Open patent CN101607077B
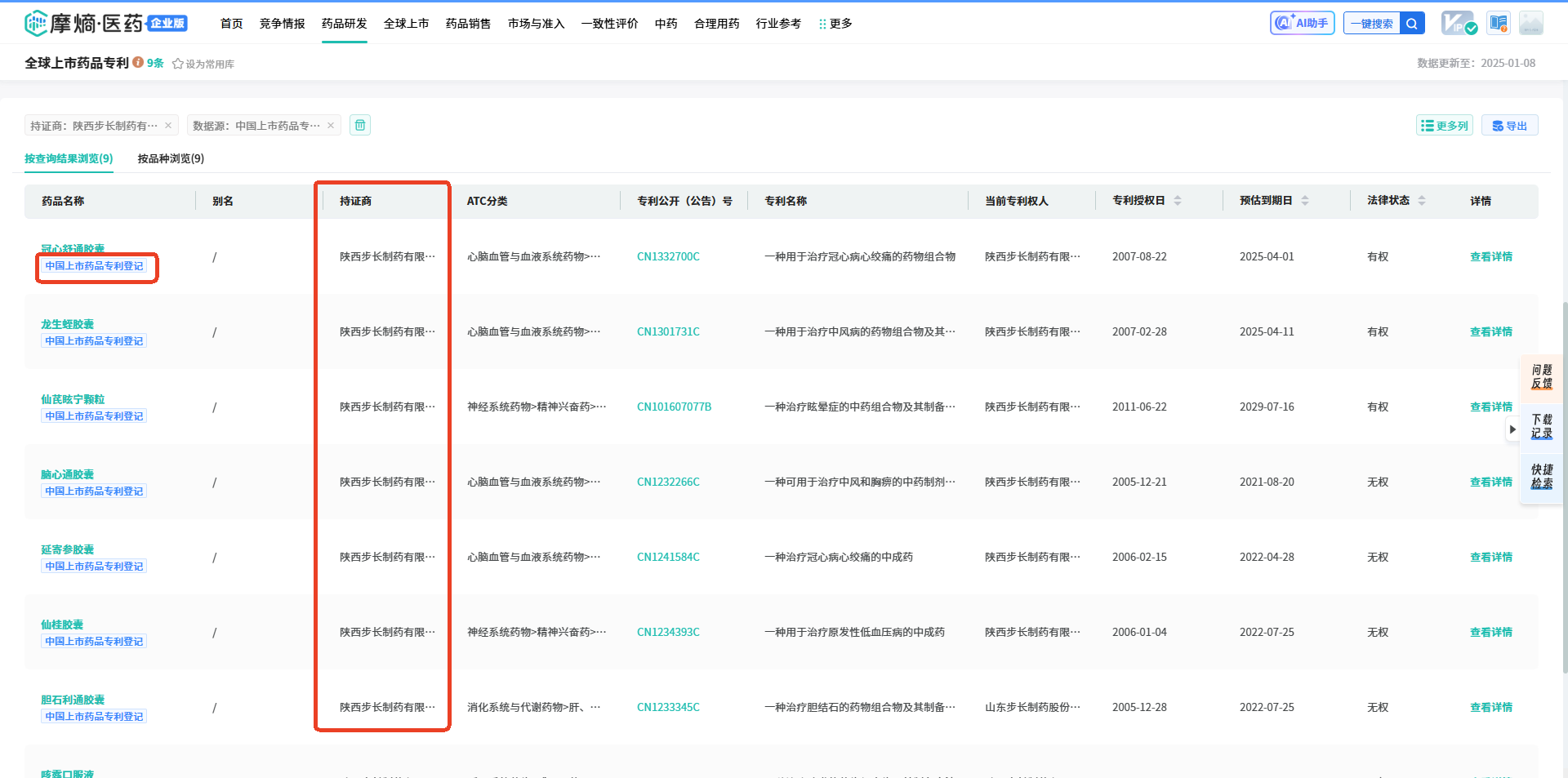The height and width of the screenshot is (778, 1568). tap(674, 407)
